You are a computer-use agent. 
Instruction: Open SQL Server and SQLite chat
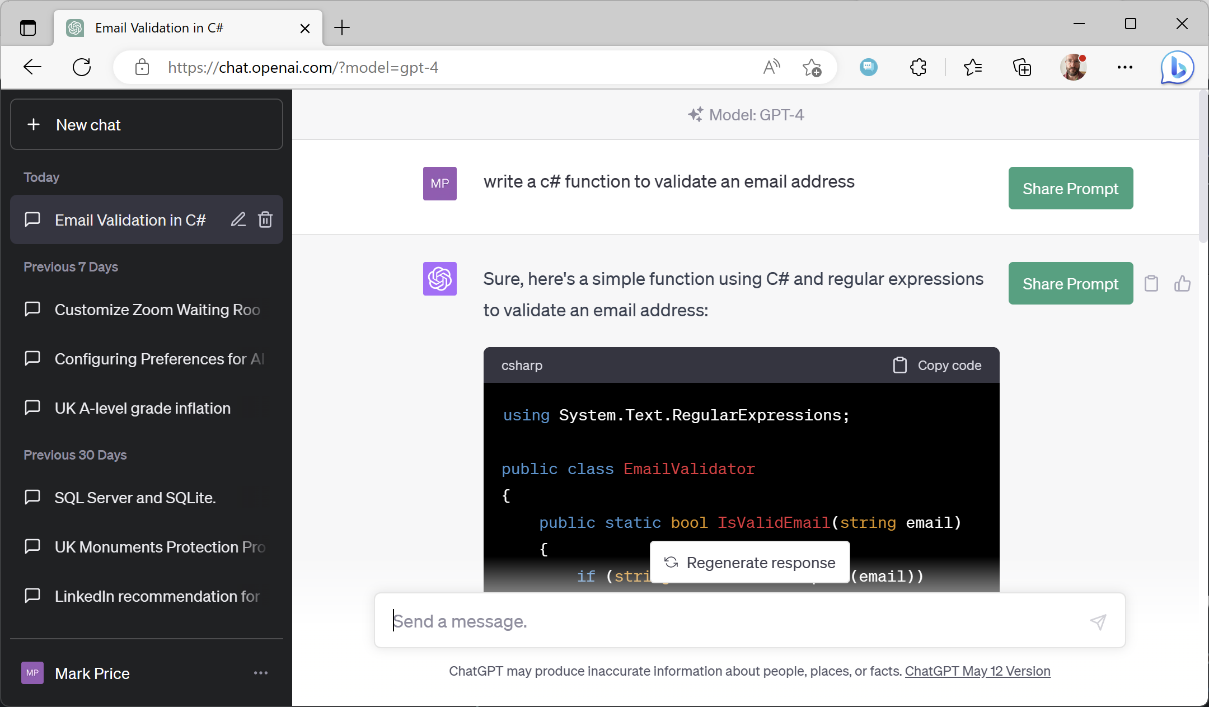pyautogui.click(x=146, y=497)
